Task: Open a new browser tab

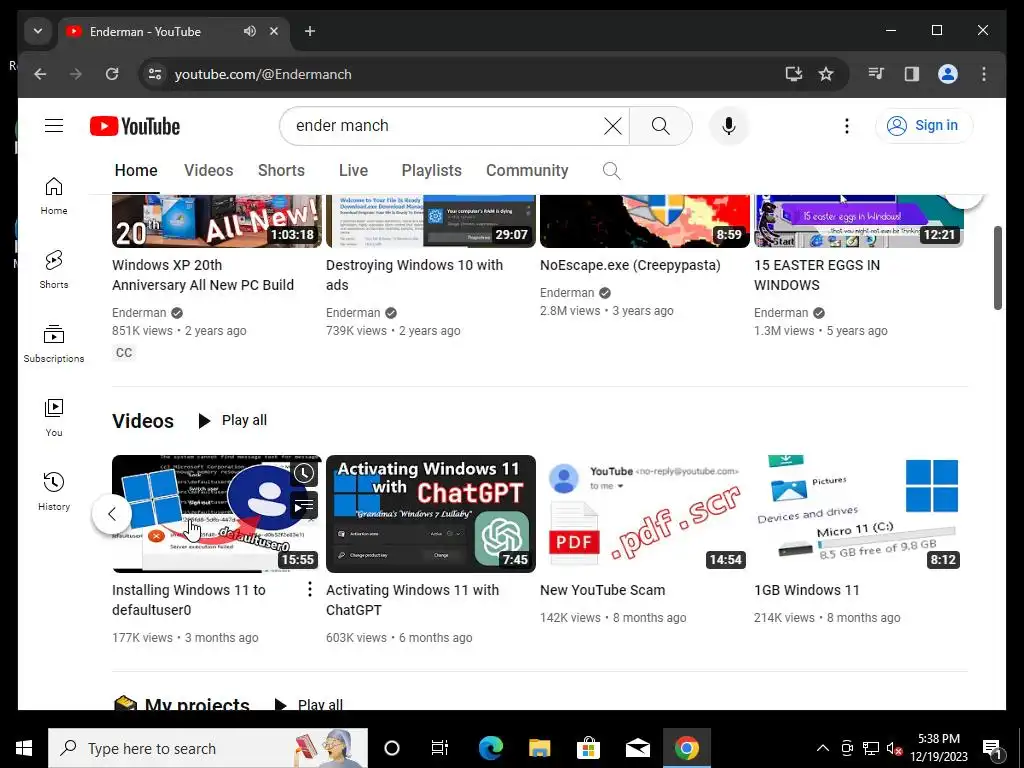Action: 310,31
